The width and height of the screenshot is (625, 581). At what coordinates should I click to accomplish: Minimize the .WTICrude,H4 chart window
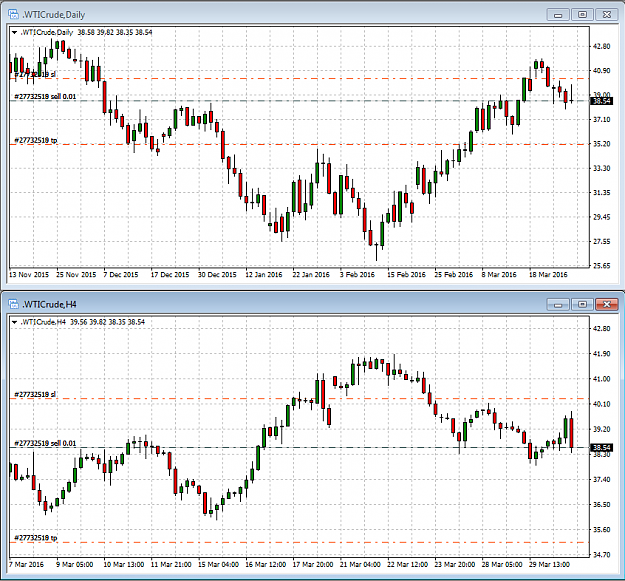558,304
